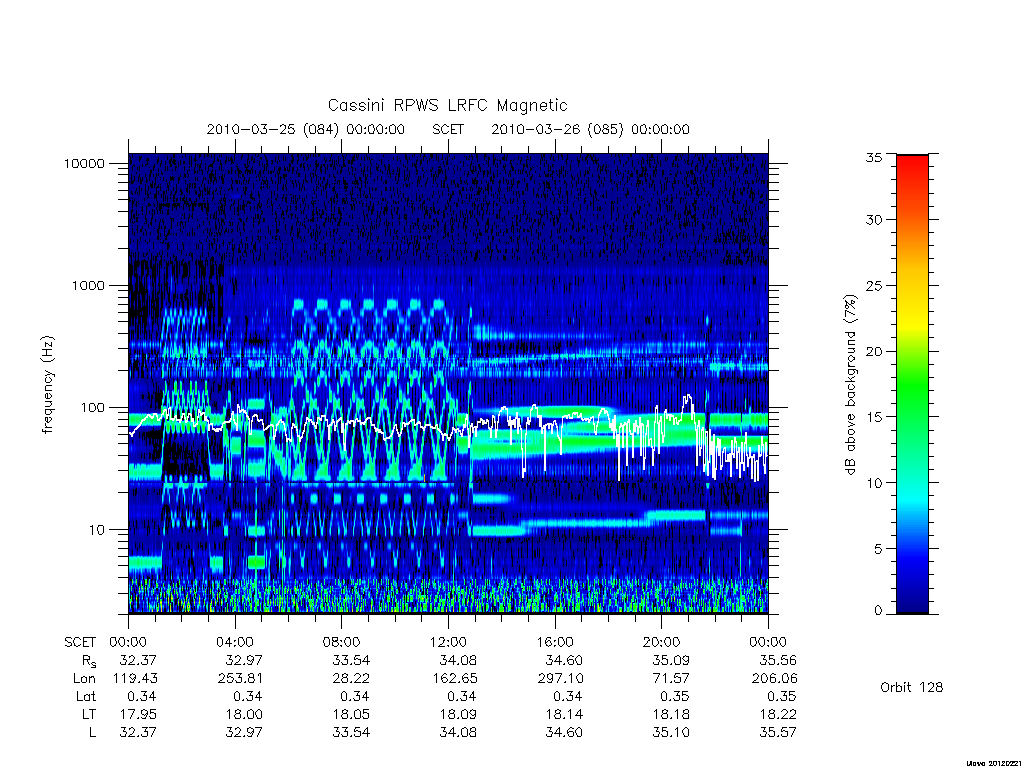Click the 12:00 time tick label
This screenshot has width=1024, height=768.
tap(448, 643)
